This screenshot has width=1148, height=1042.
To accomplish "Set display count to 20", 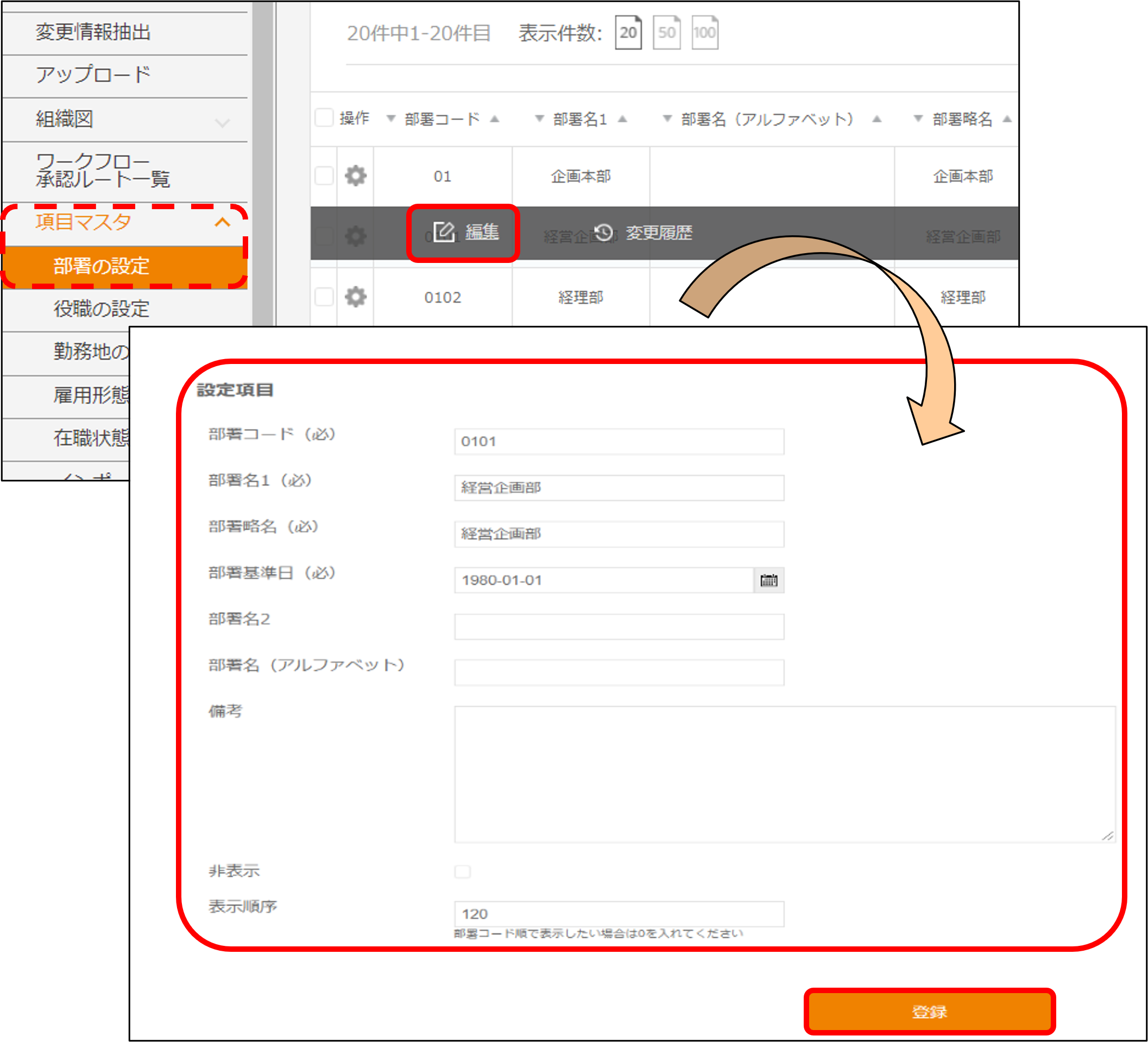I will (x=628, y=33).
